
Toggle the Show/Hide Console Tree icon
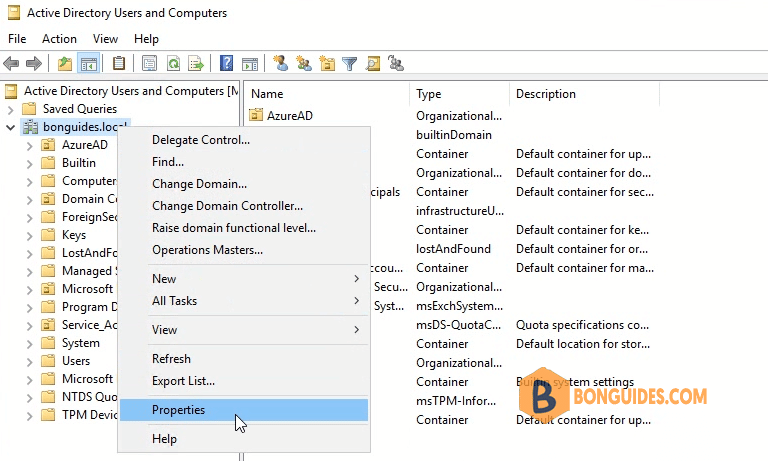coord(89,64)
